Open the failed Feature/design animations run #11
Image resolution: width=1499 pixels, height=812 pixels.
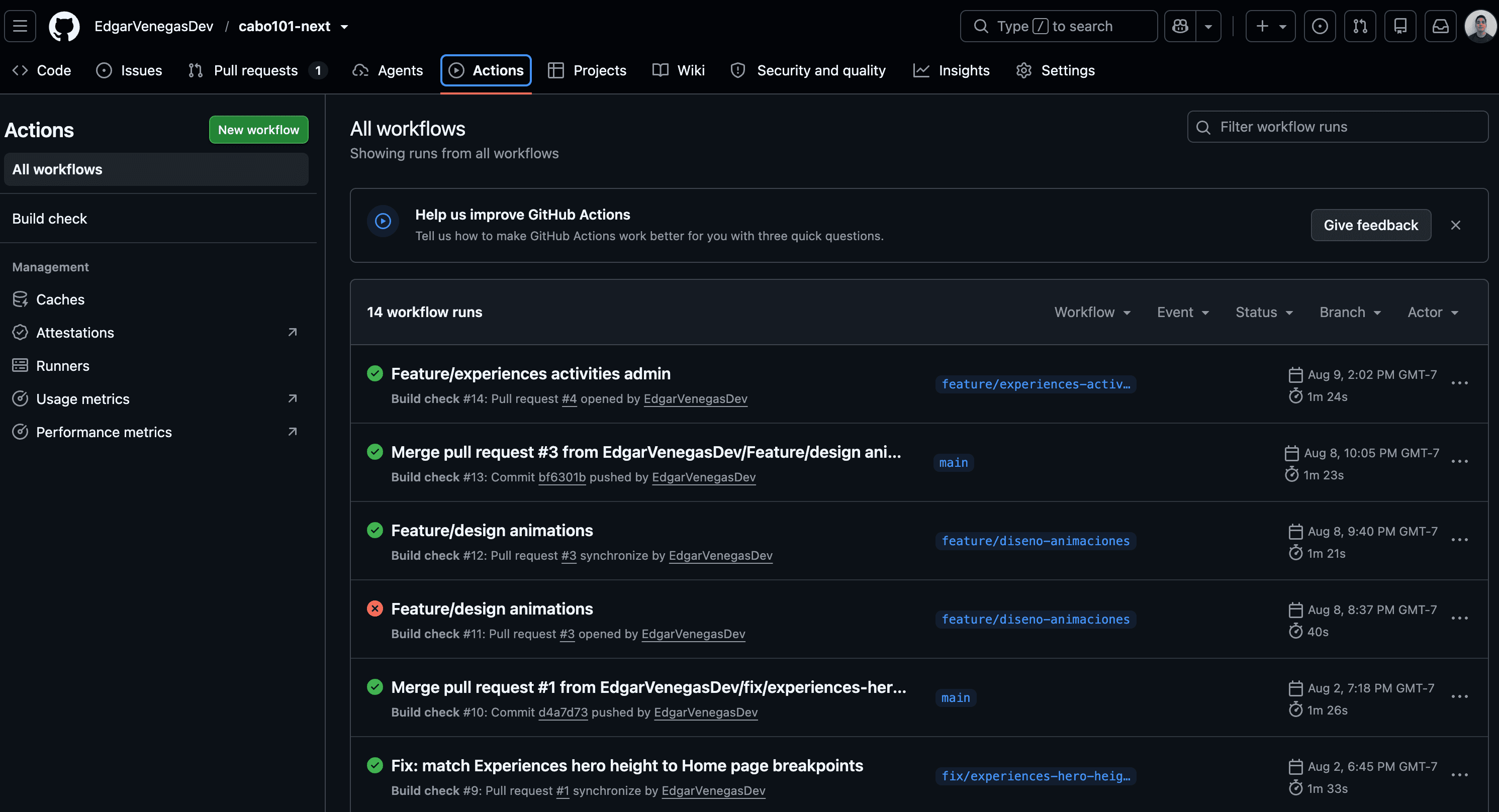pos(492,609)
